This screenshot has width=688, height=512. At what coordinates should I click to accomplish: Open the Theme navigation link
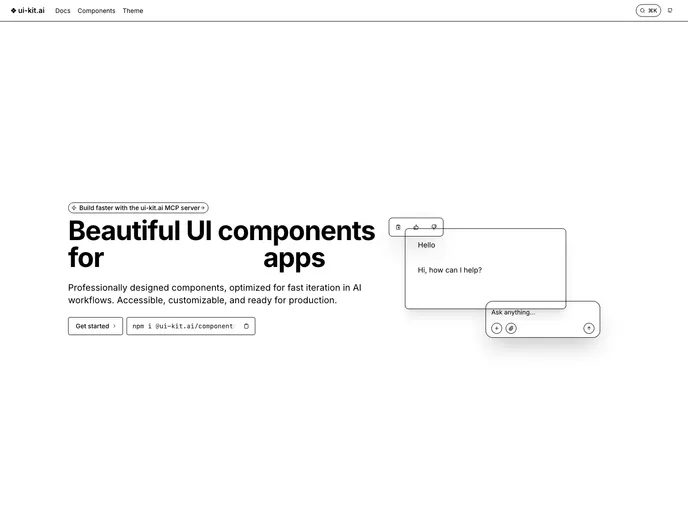133,11
